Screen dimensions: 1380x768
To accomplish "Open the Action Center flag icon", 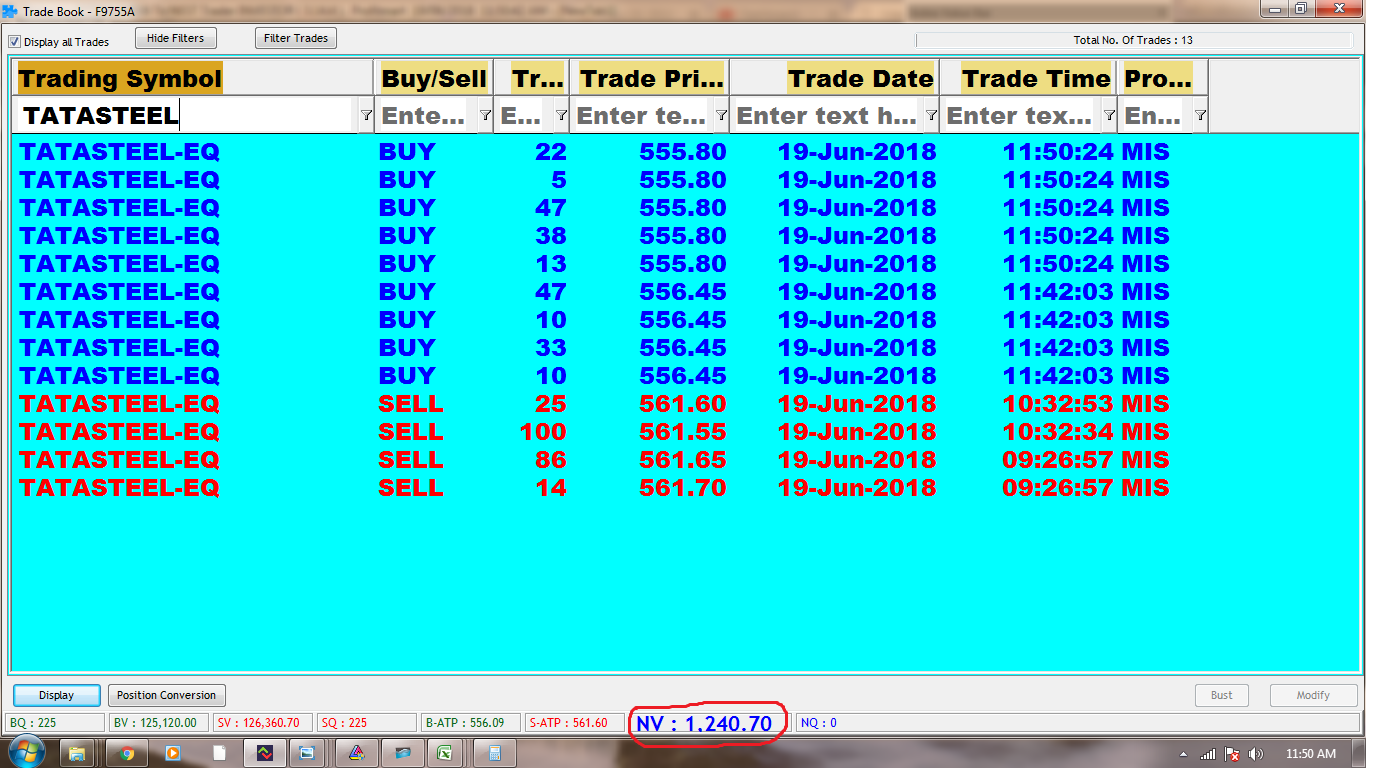I will coord(1233,754).
